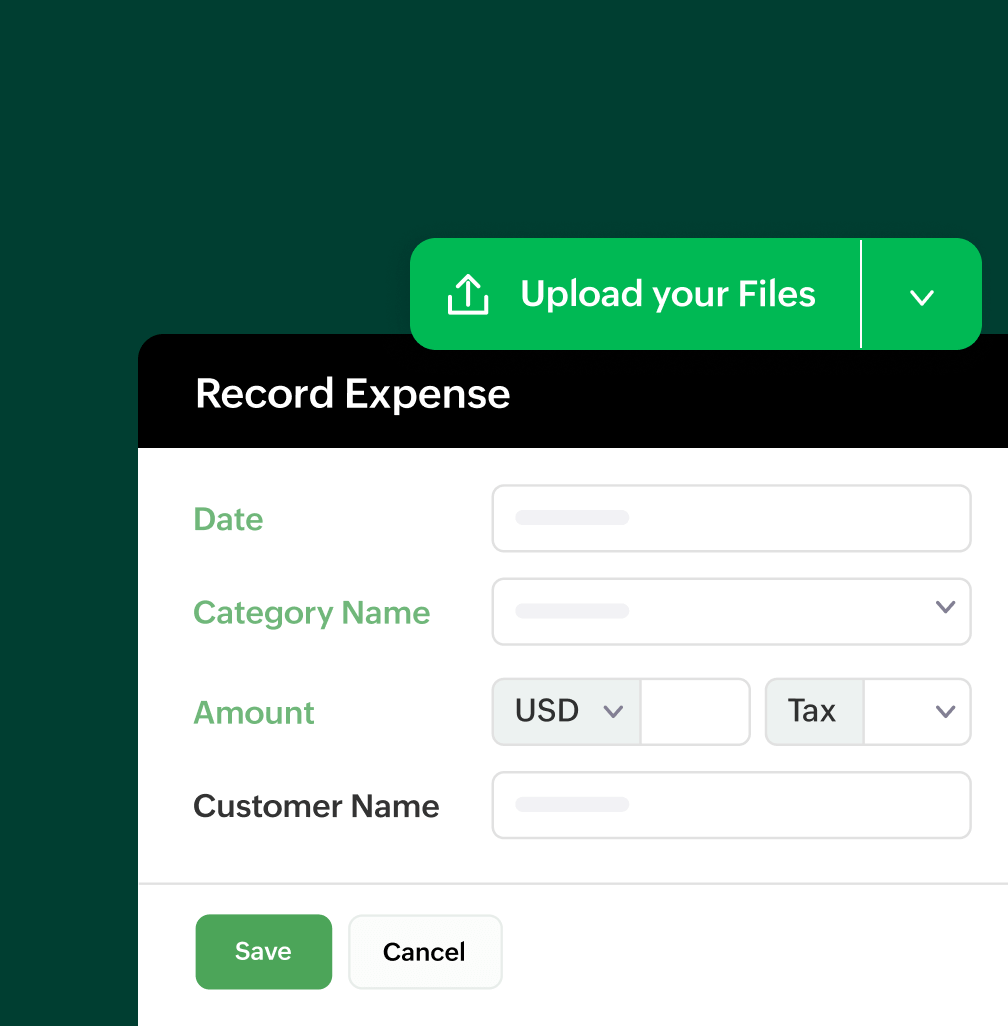Click the Category Name label

pyautogui.click(x=311, y=612)
